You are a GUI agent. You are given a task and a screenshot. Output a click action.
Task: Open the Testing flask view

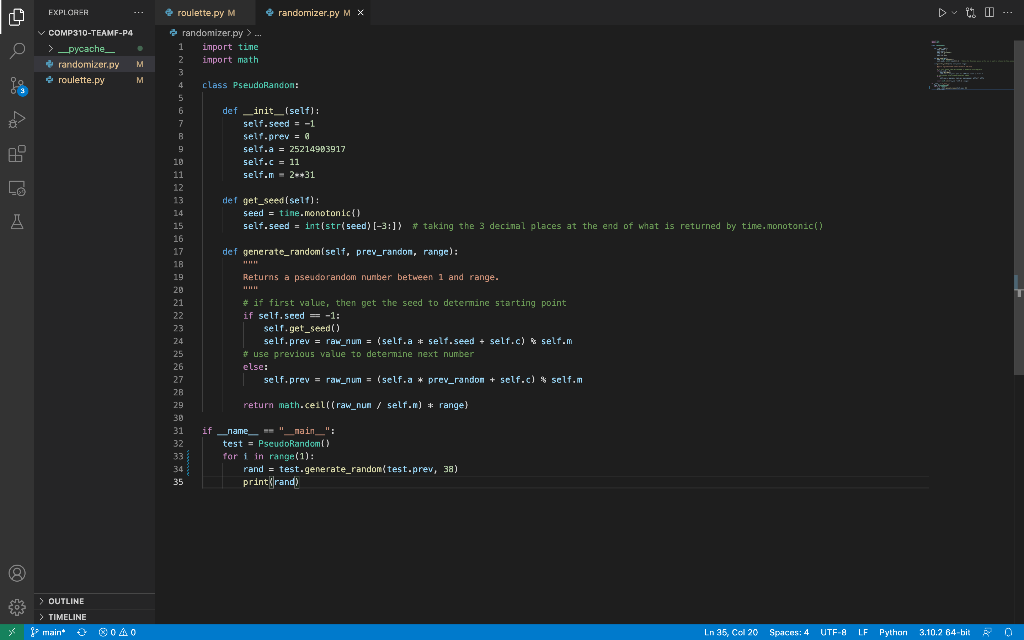(17, 222)
